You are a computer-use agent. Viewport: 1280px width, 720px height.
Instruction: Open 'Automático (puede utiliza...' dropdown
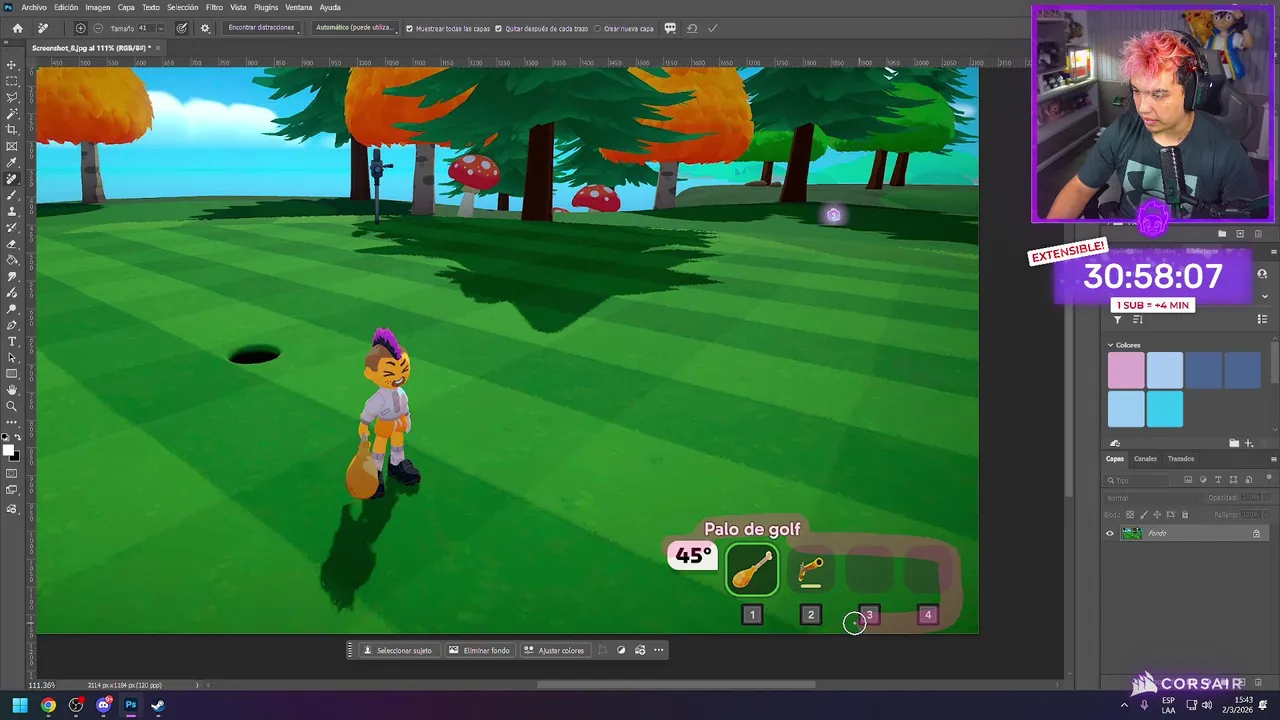click(355, 28)
